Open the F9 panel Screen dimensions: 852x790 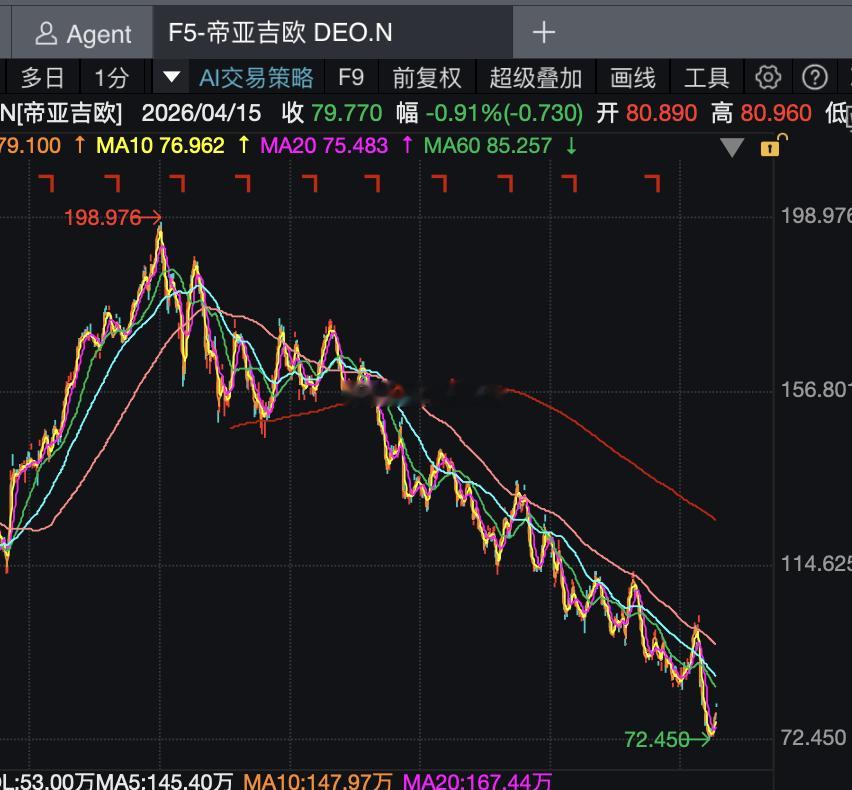[350, 78]
